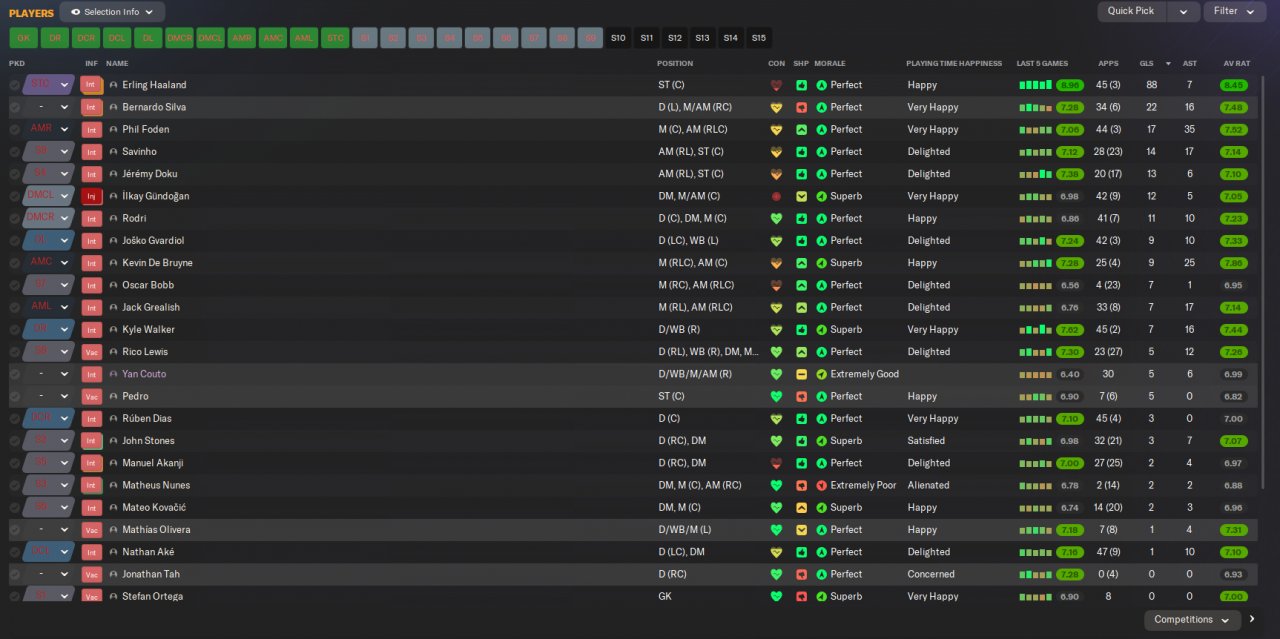Click the Inj injury badge for İlkay Gündoğan
This screenshot has width=1280, height=639.
pos(91,196)
